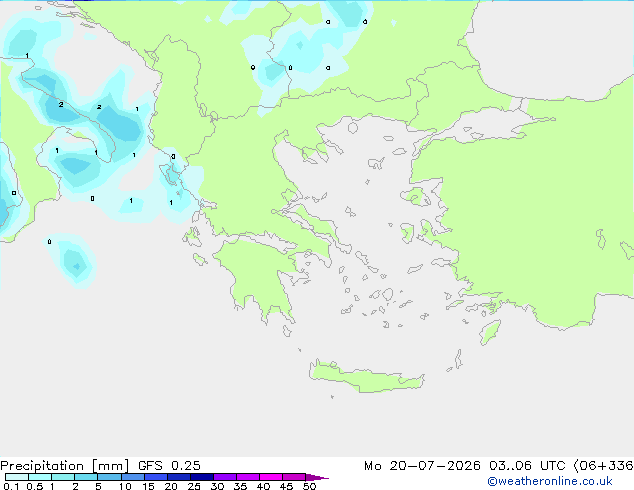Select the 20–25 mm legend swatch
Image resolution: width=634 pixels, height=490 pixels.
179,477
